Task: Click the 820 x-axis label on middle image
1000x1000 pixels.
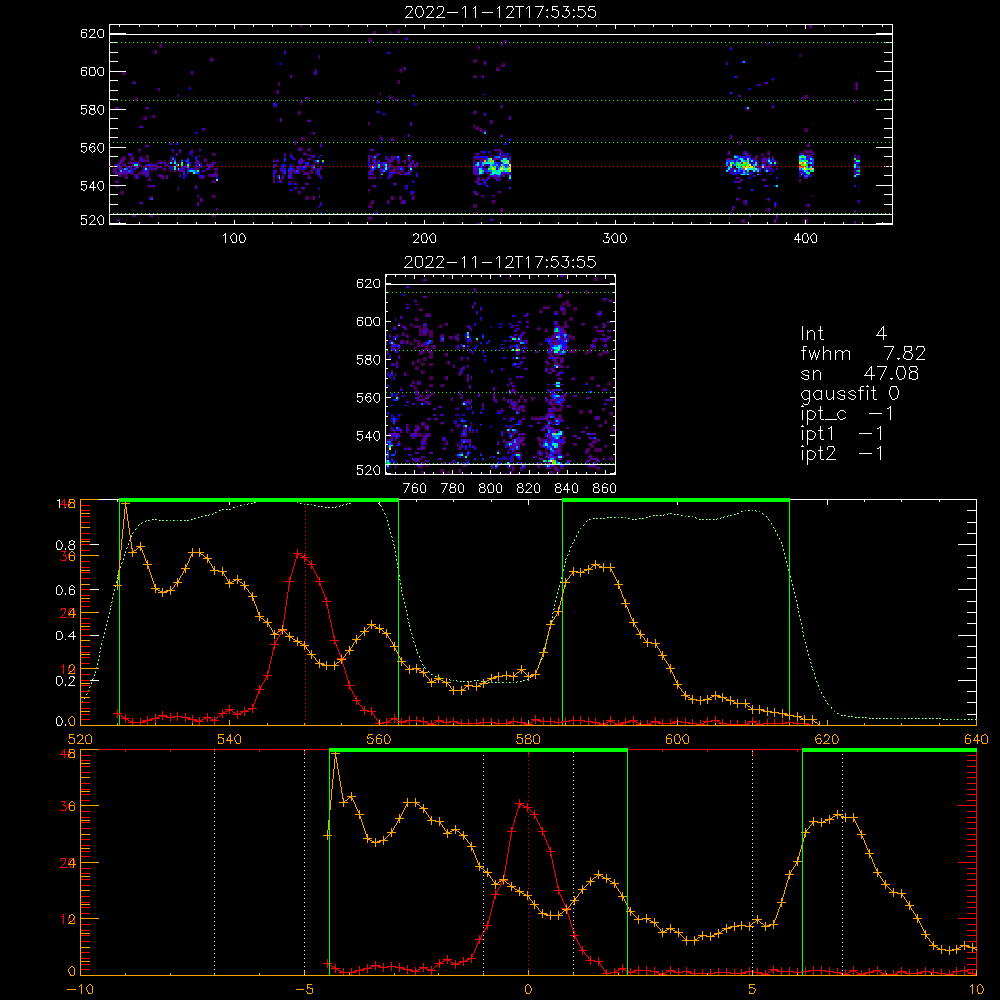Action: [x=529, y=489]
